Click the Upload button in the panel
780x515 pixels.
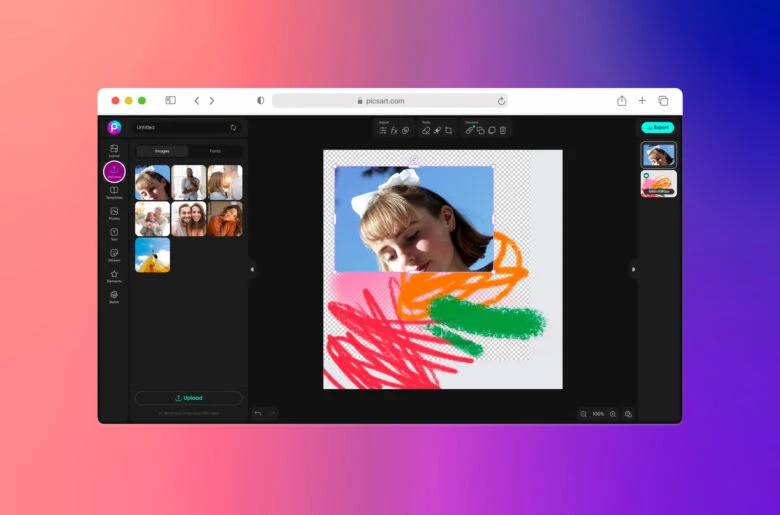point(188,398)
